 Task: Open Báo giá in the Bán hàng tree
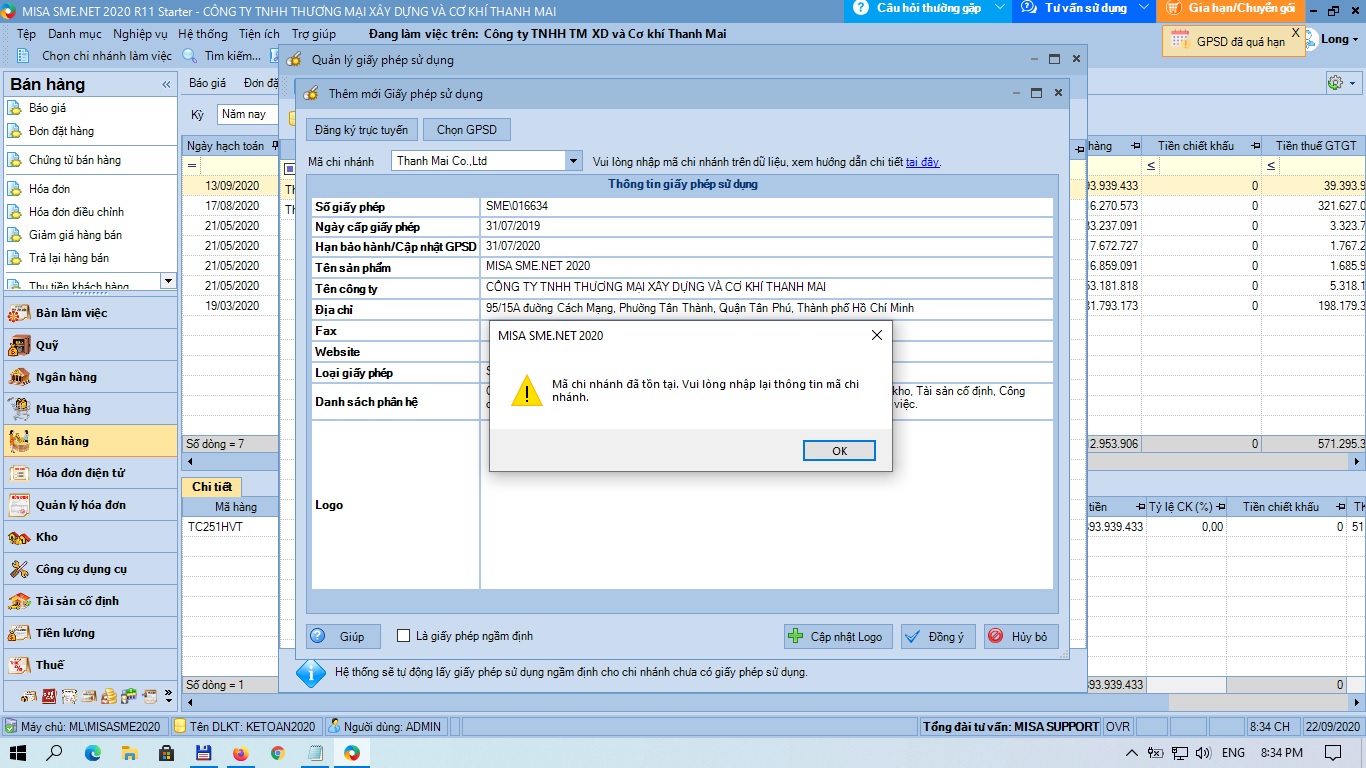pyautogui.click(x=47, y=108)
